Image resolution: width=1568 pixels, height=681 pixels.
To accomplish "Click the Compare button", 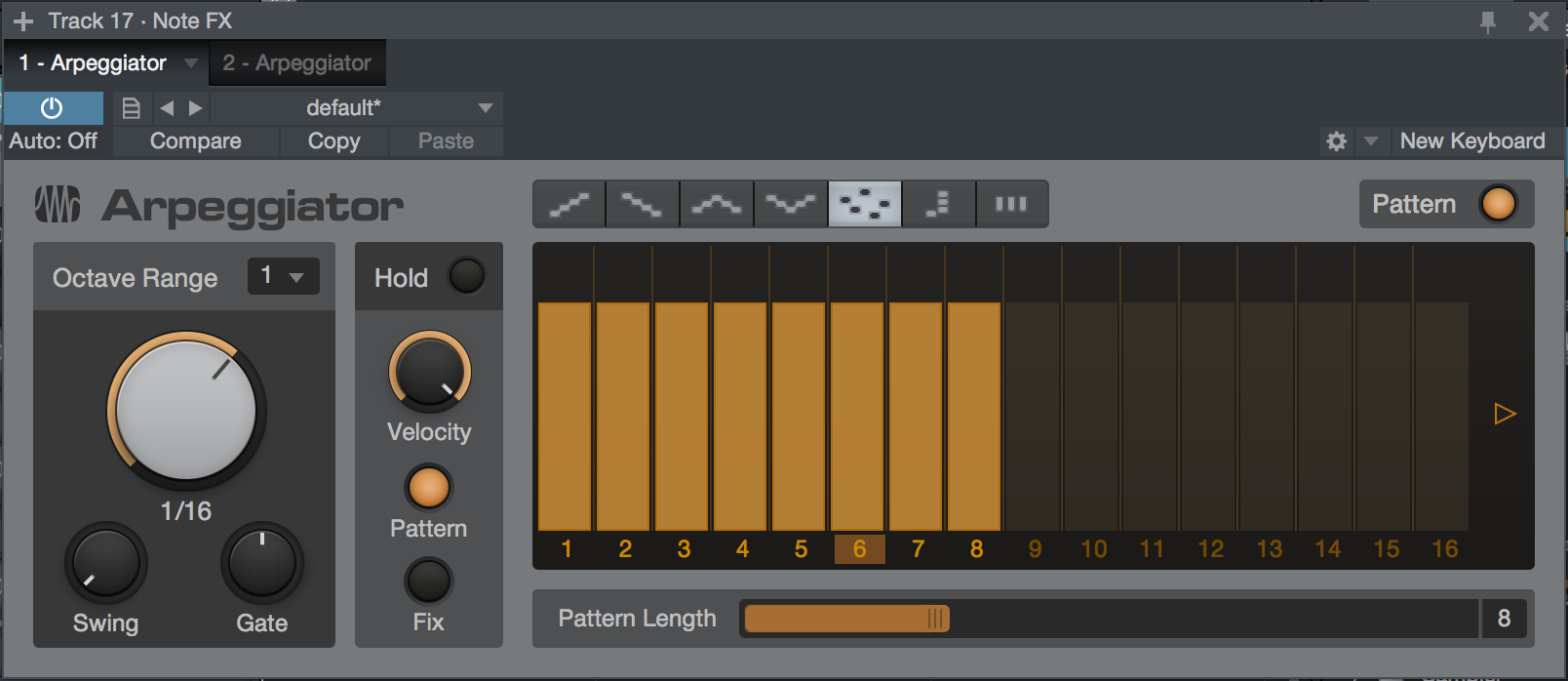I will [196, 141].
